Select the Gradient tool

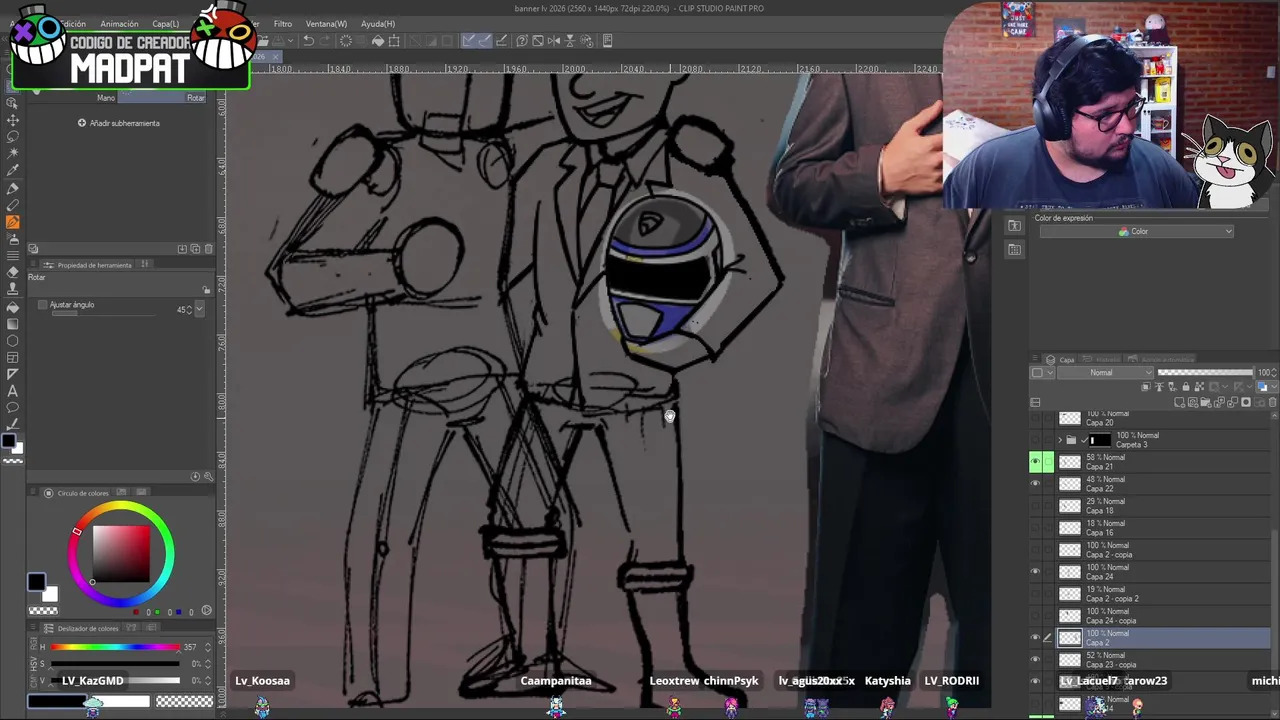[12, 324]
